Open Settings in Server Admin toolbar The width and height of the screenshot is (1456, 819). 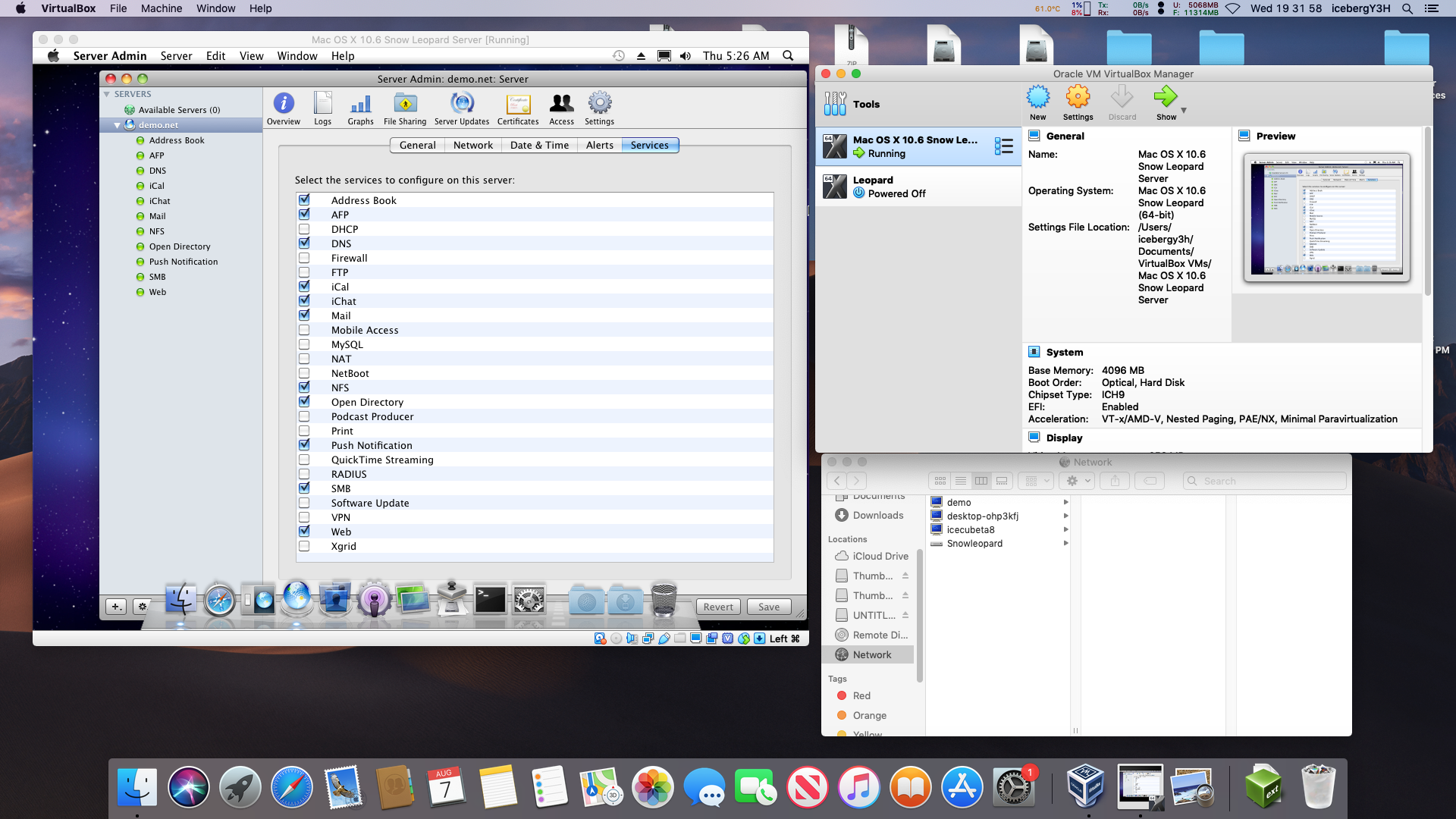600,108
